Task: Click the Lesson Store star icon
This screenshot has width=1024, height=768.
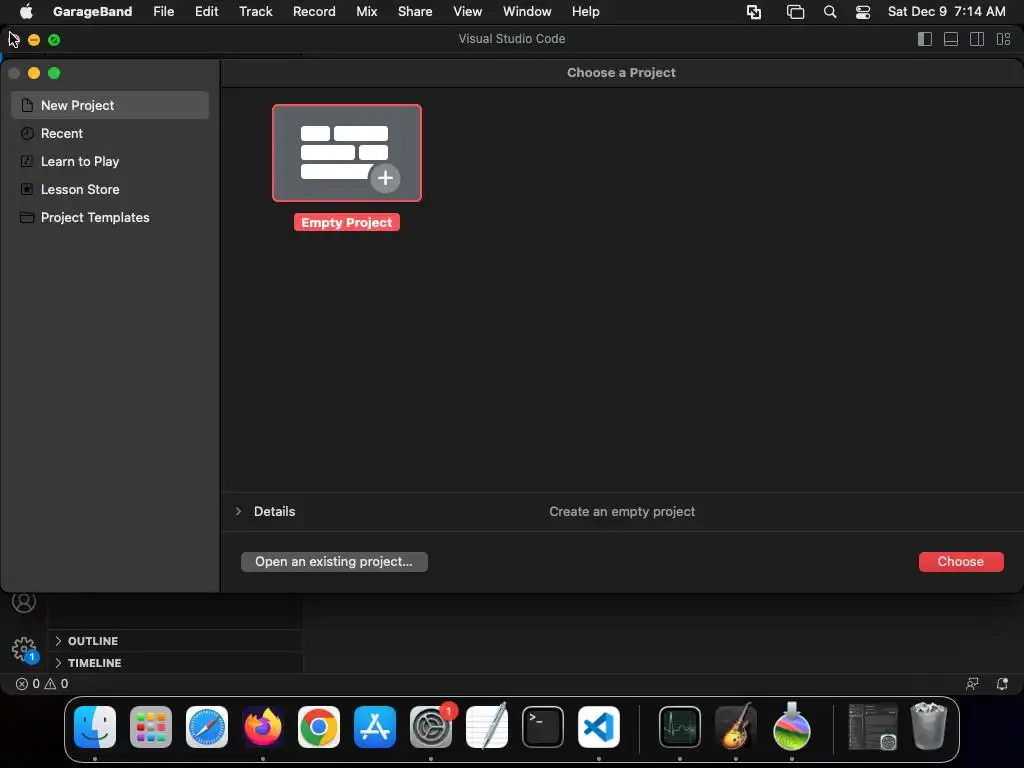Action: 27,189
